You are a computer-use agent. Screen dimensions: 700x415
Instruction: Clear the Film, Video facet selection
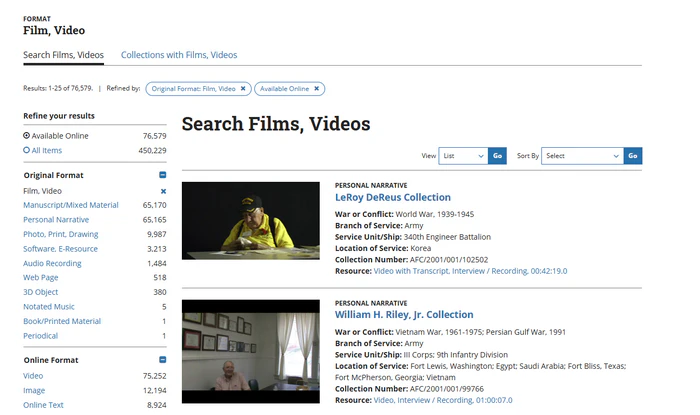click(x=163, y=190)
